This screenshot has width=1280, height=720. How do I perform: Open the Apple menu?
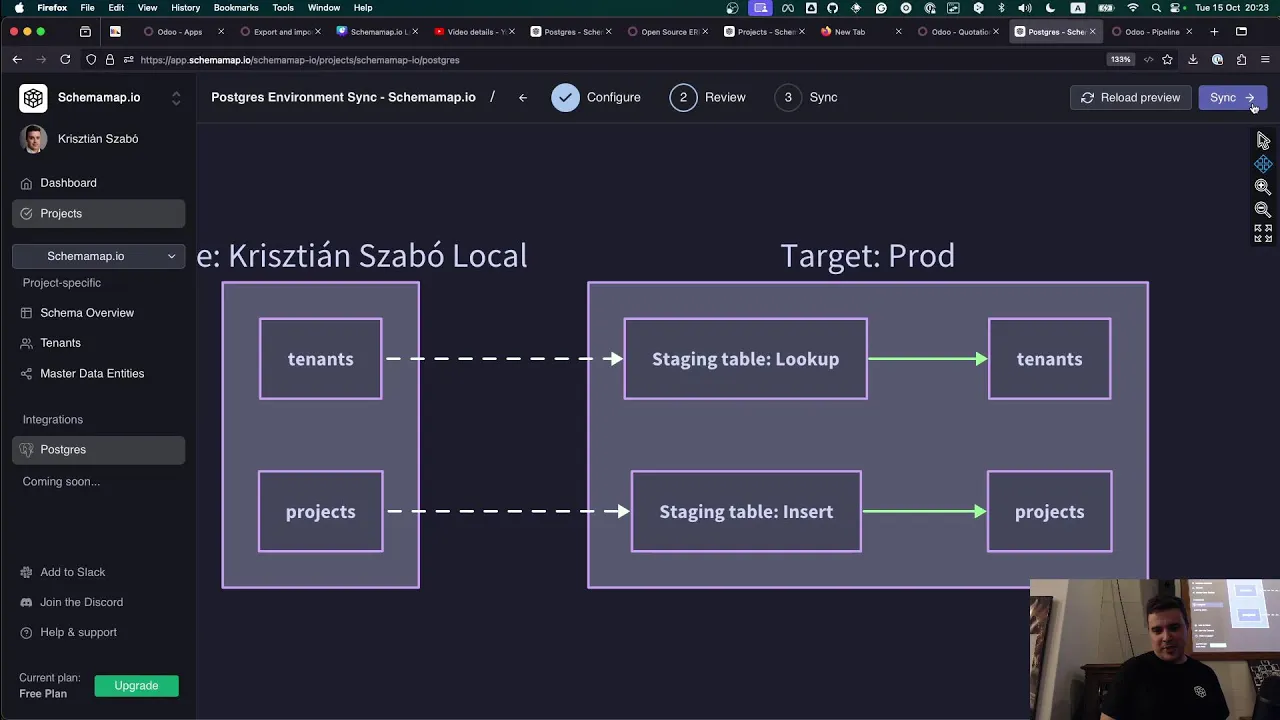click(18, 8)
